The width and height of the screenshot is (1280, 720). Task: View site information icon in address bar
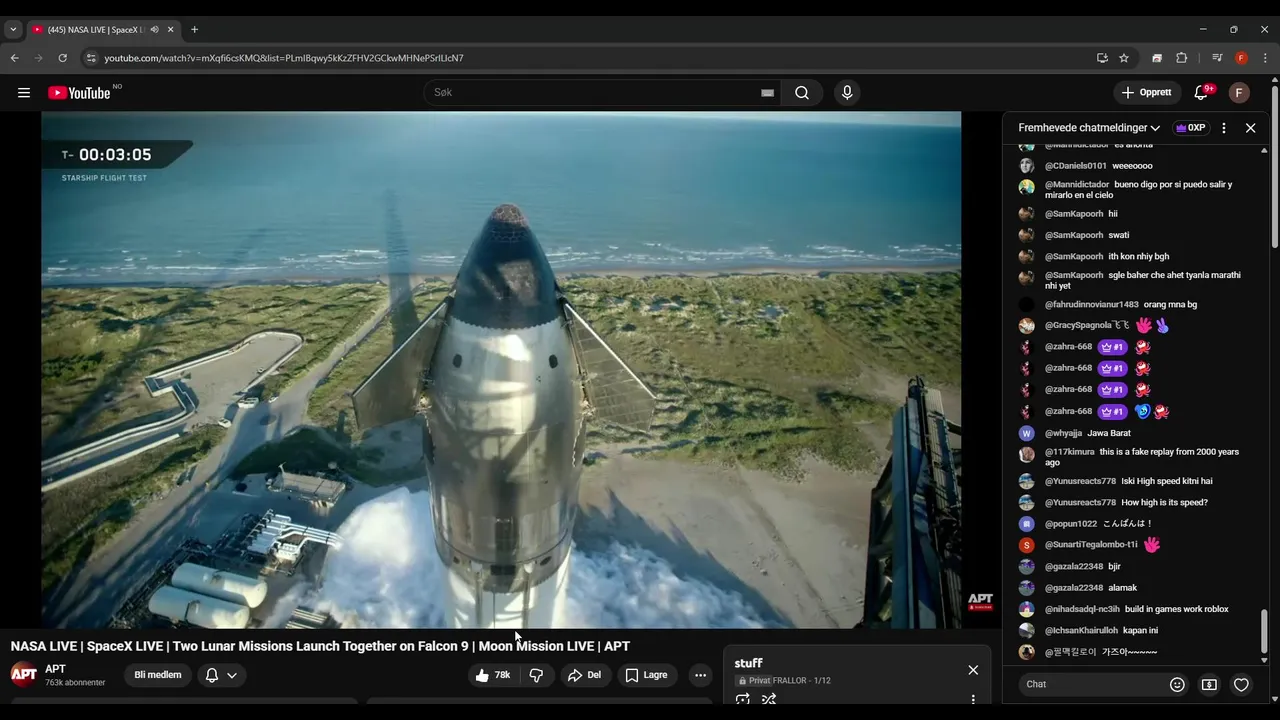(91, 58)
